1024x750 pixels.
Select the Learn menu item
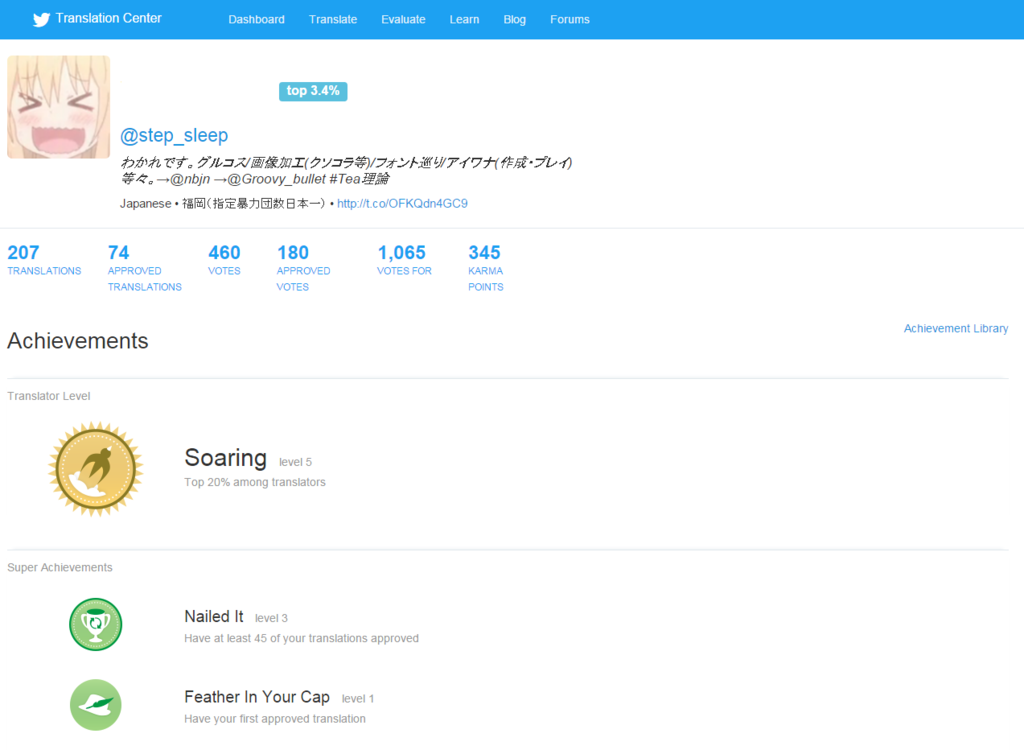point(464,20)
